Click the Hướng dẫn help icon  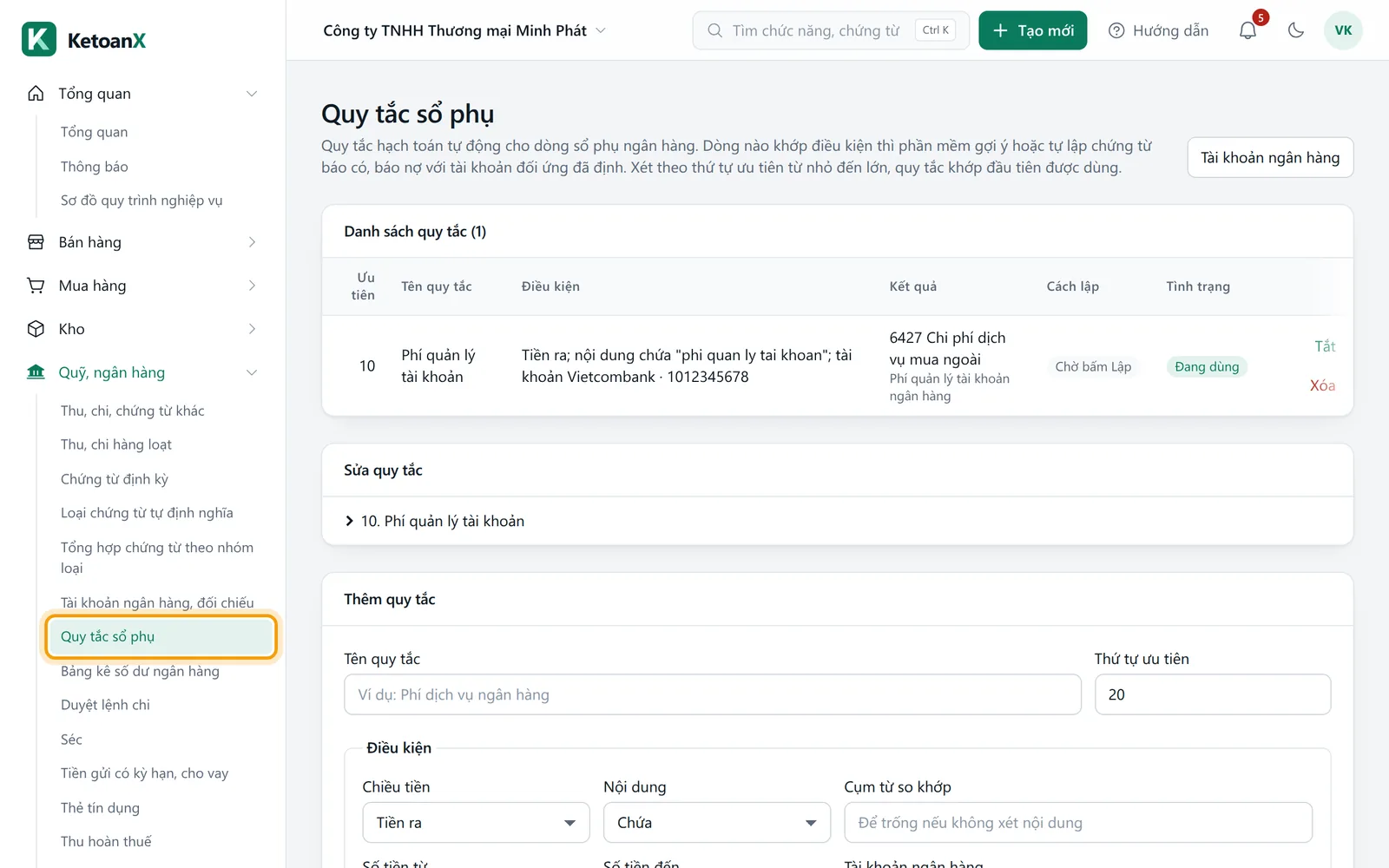pyautogui.click(x=1116, y=30)
